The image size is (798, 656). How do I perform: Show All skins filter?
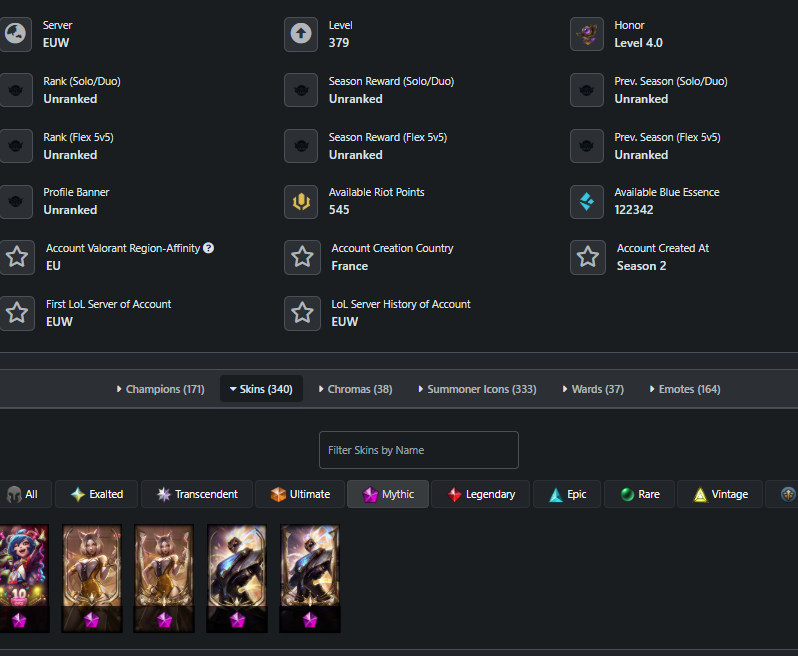click(x=23, y=494)
